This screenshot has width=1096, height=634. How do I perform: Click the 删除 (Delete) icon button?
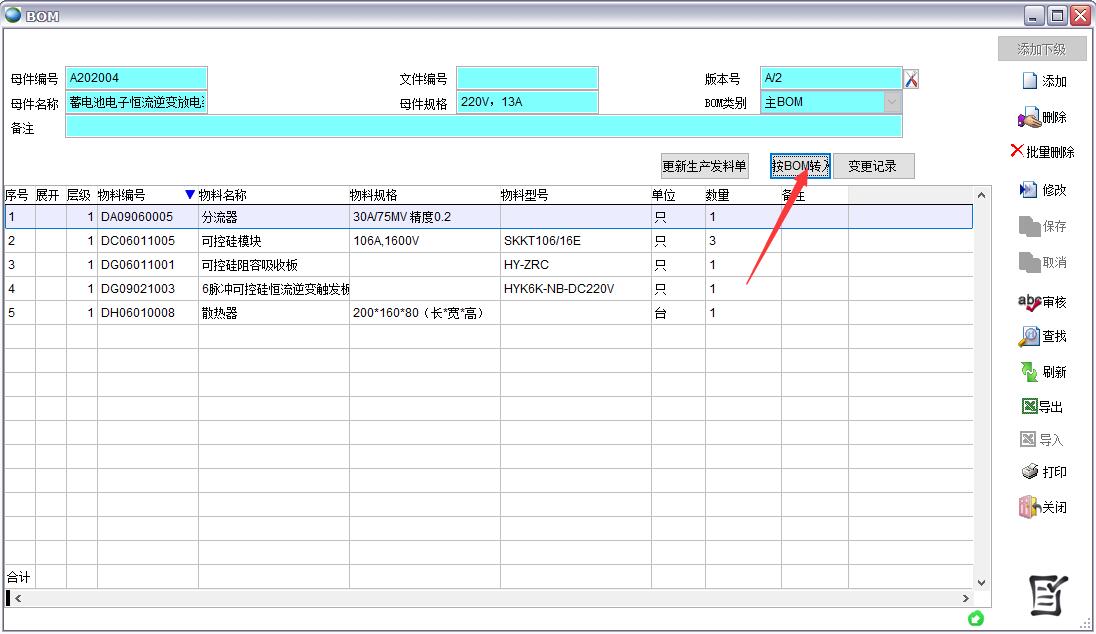click(1043, 118)
